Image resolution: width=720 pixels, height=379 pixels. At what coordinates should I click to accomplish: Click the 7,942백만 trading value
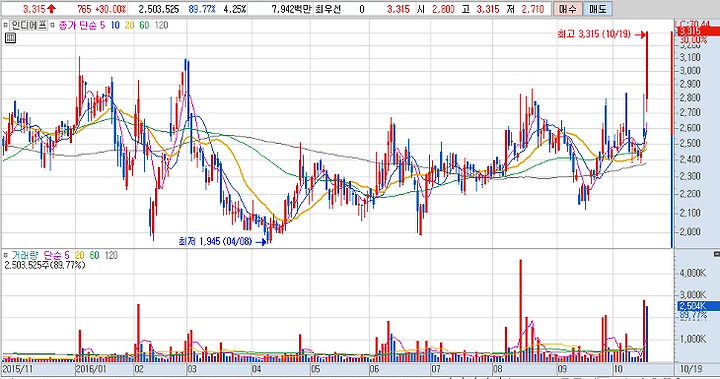click(291, 9)
